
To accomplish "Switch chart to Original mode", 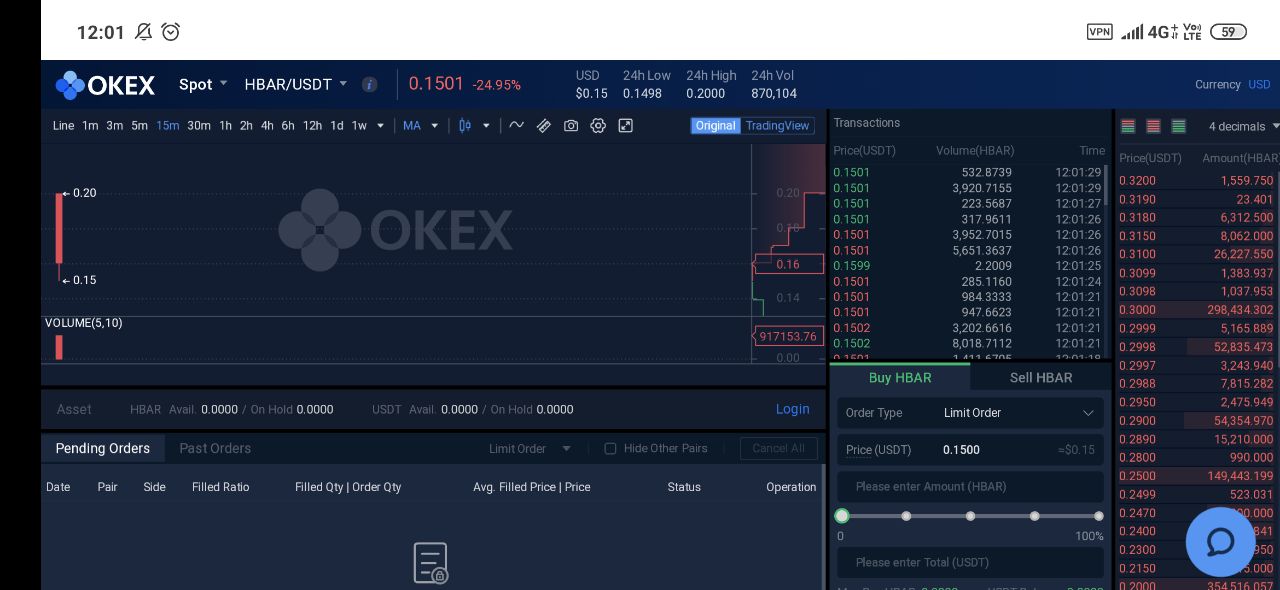I will [715, 125].
